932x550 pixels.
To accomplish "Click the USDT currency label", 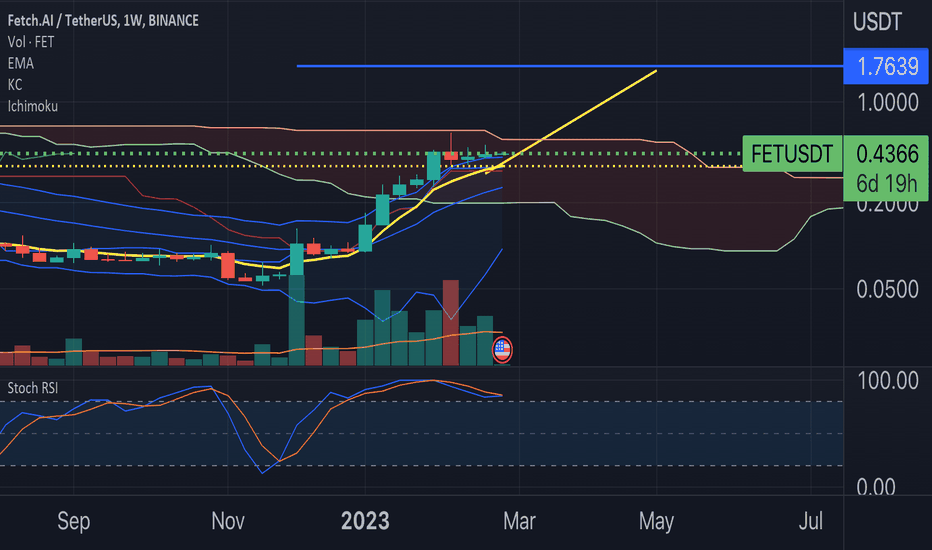I will coord(877,22).
